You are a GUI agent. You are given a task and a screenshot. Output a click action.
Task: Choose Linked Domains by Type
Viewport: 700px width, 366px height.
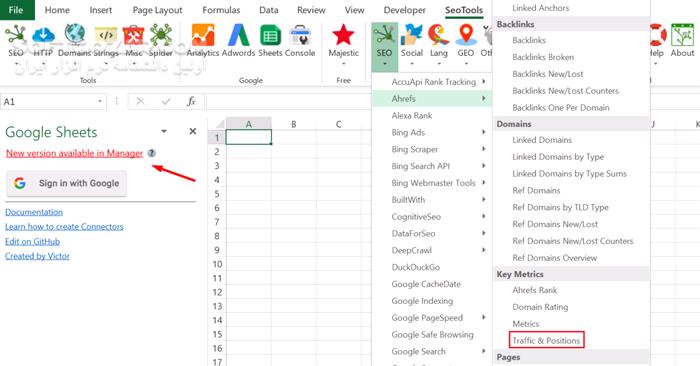[x=558, y=157]
